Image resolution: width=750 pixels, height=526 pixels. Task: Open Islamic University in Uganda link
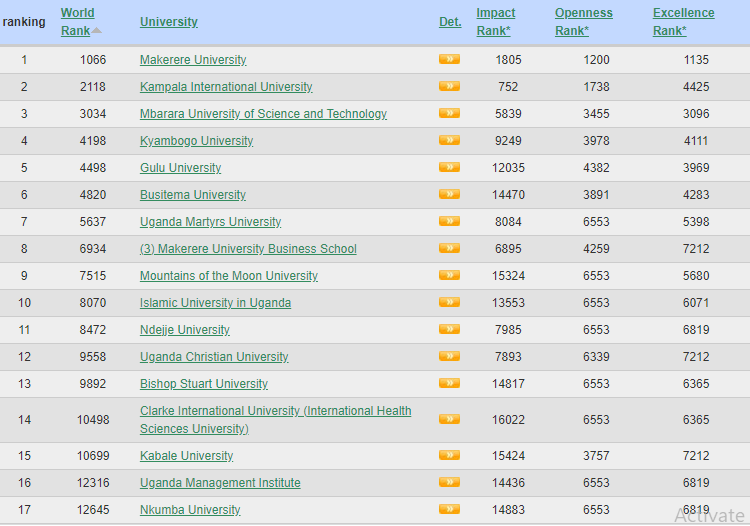(215, 303)
